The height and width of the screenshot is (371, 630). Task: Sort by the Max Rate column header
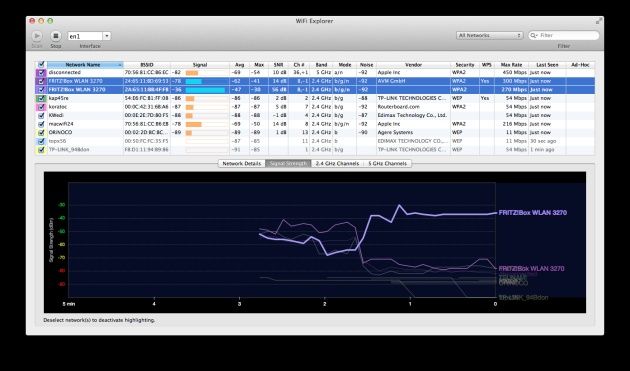point(511,65)
